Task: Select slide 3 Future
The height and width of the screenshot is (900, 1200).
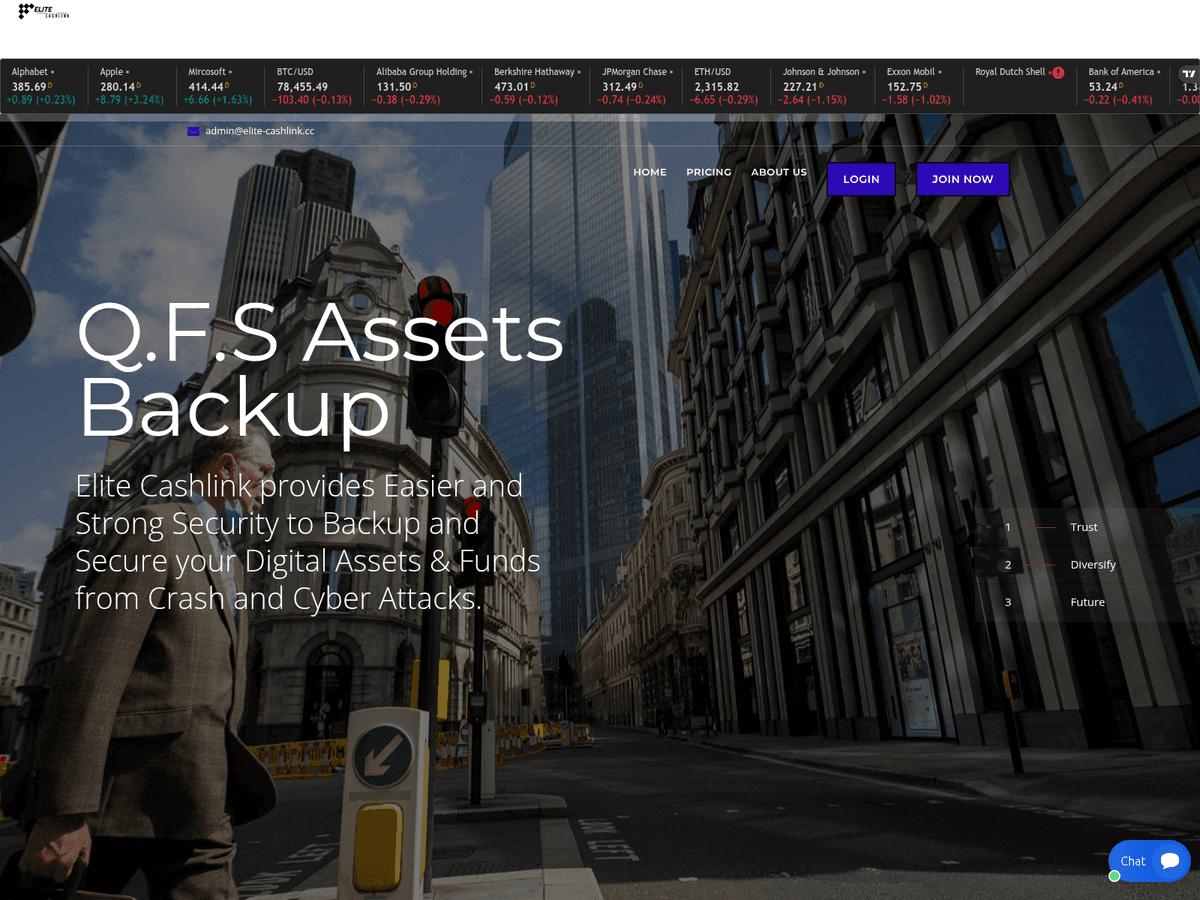Action: click(x=1087, y=602)
